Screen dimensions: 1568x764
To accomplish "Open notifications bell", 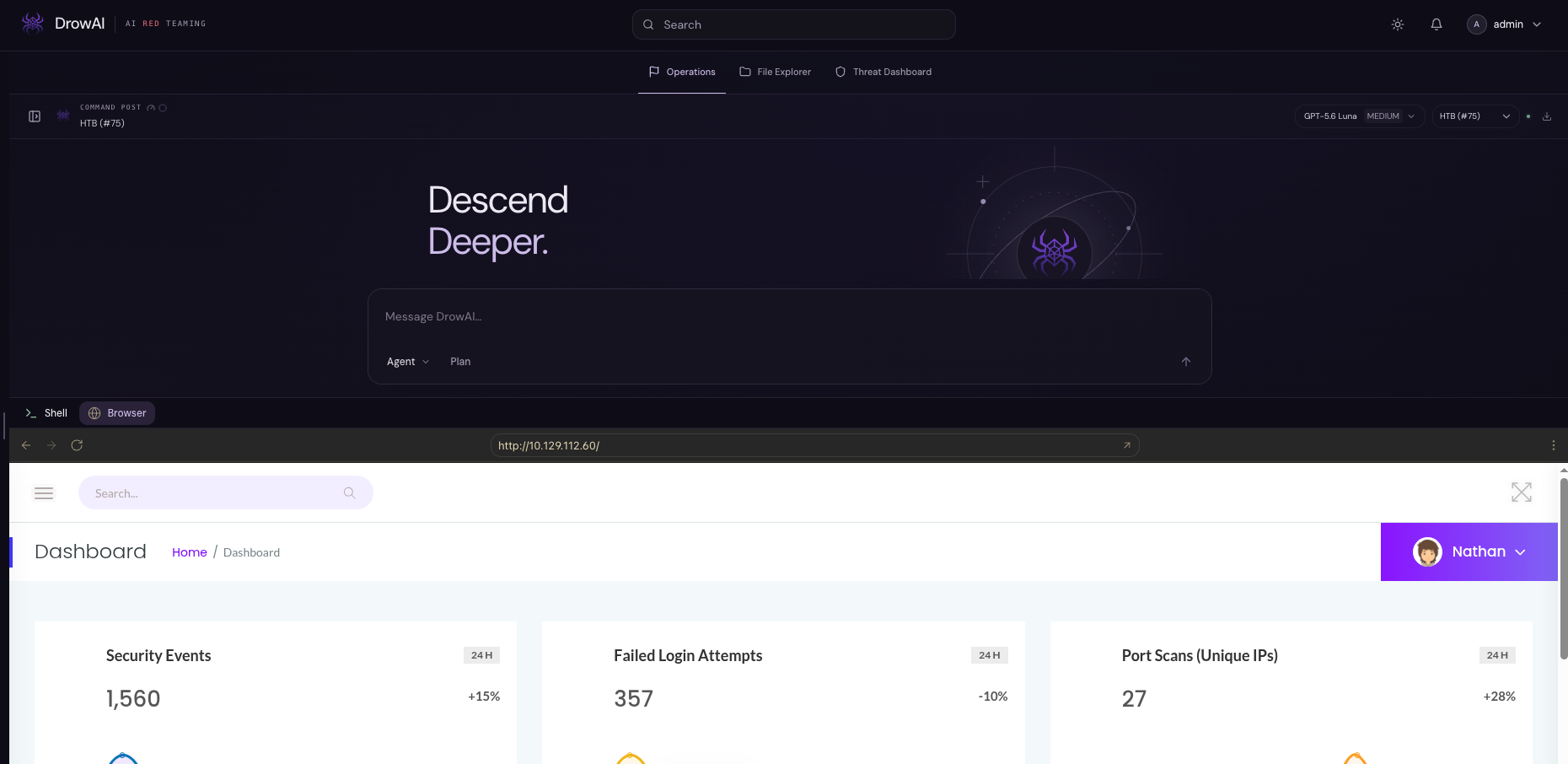I will pos(1436,24).
